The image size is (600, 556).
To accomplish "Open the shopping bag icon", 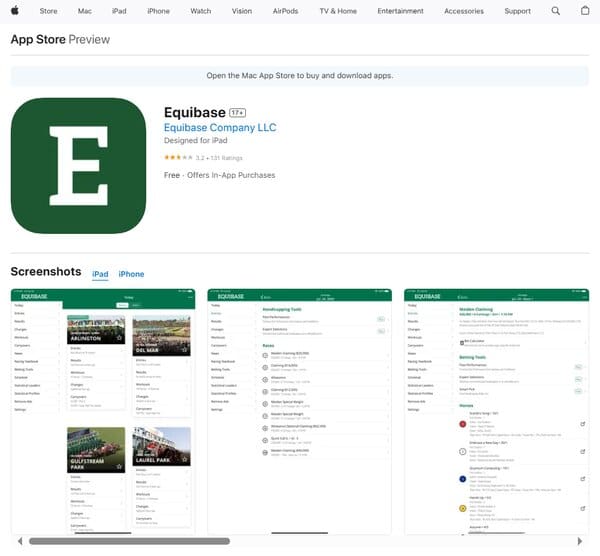I will coord(585,10).
